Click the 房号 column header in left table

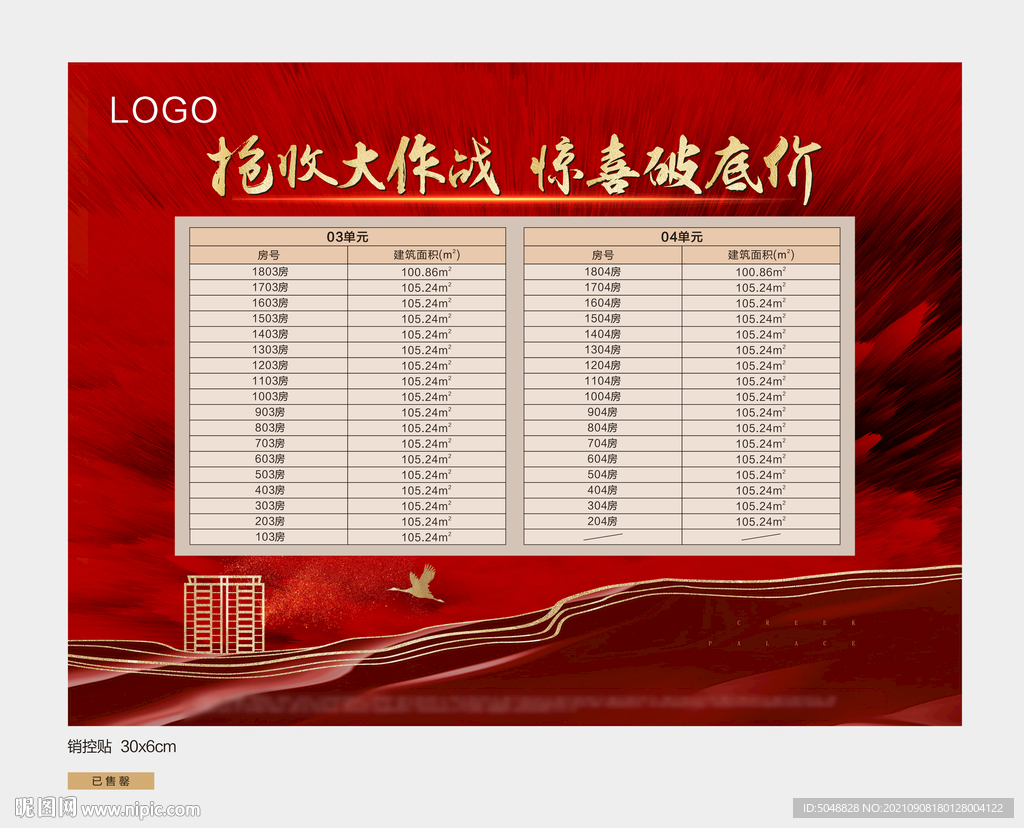point(271,252)
